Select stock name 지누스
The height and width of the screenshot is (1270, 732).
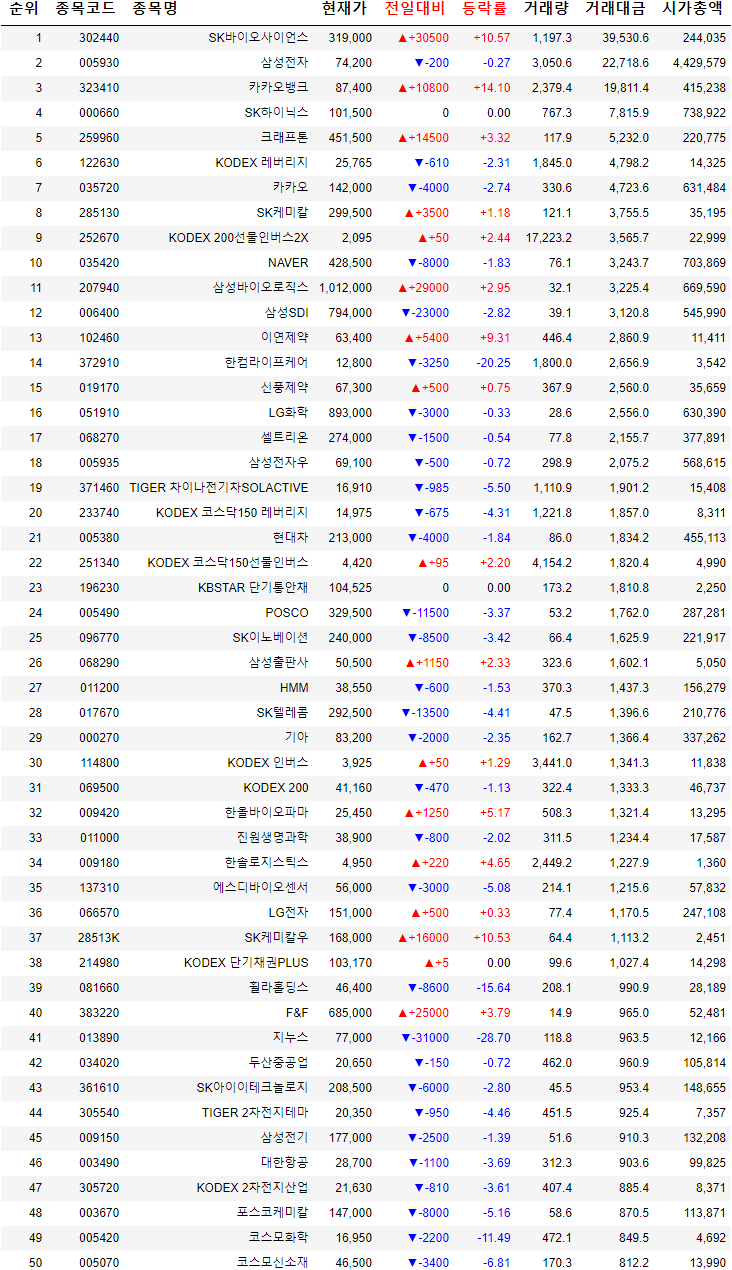290,1038
